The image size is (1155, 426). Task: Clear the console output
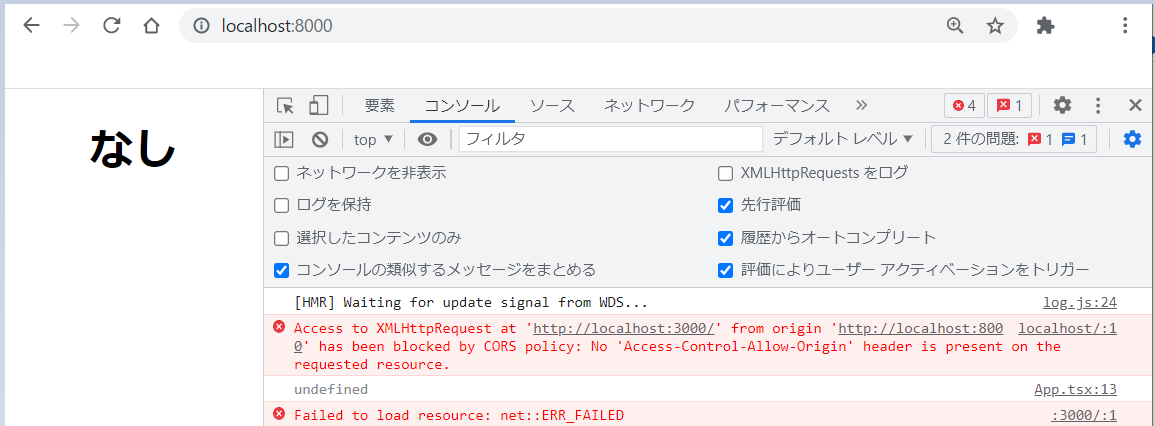pyautogui.click(x=319, y=139)
